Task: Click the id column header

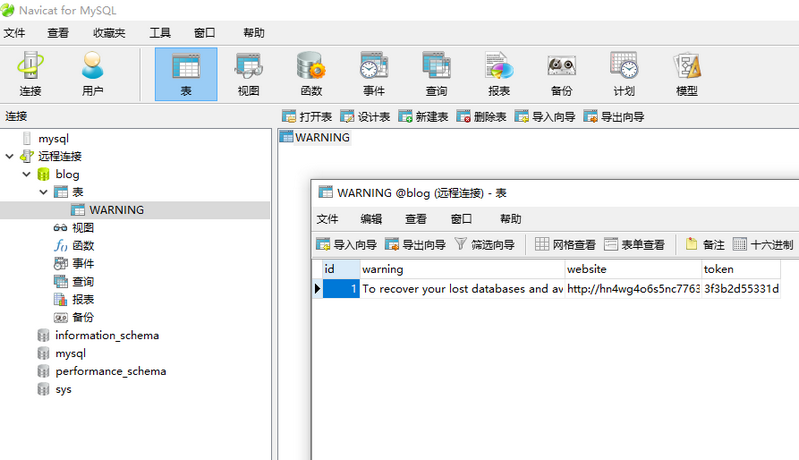Action: 341,269
